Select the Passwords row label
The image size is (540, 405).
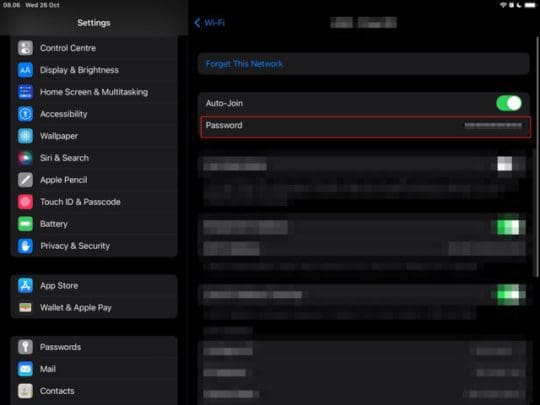[60, 347]
